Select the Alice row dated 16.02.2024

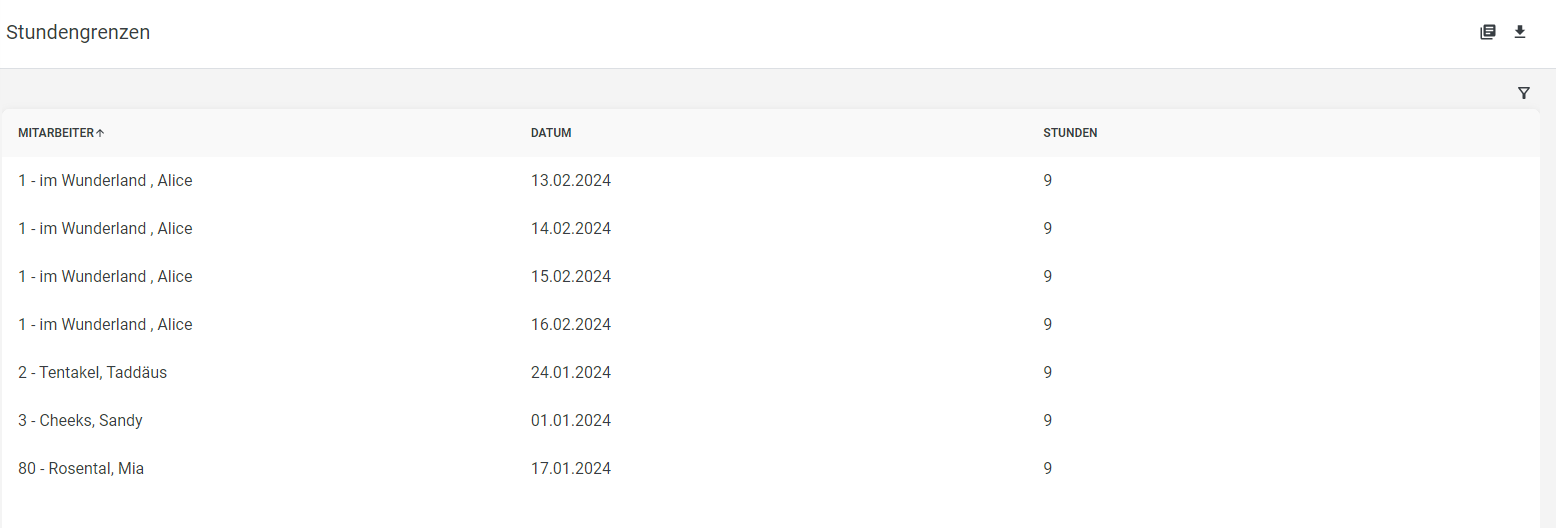tap(770, 325)
